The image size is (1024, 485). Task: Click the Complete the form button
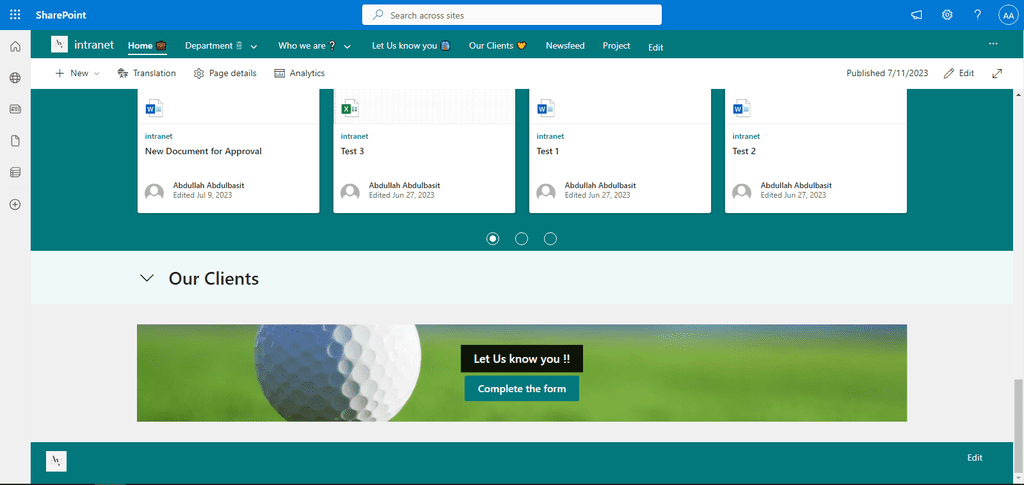pos(522,388)
